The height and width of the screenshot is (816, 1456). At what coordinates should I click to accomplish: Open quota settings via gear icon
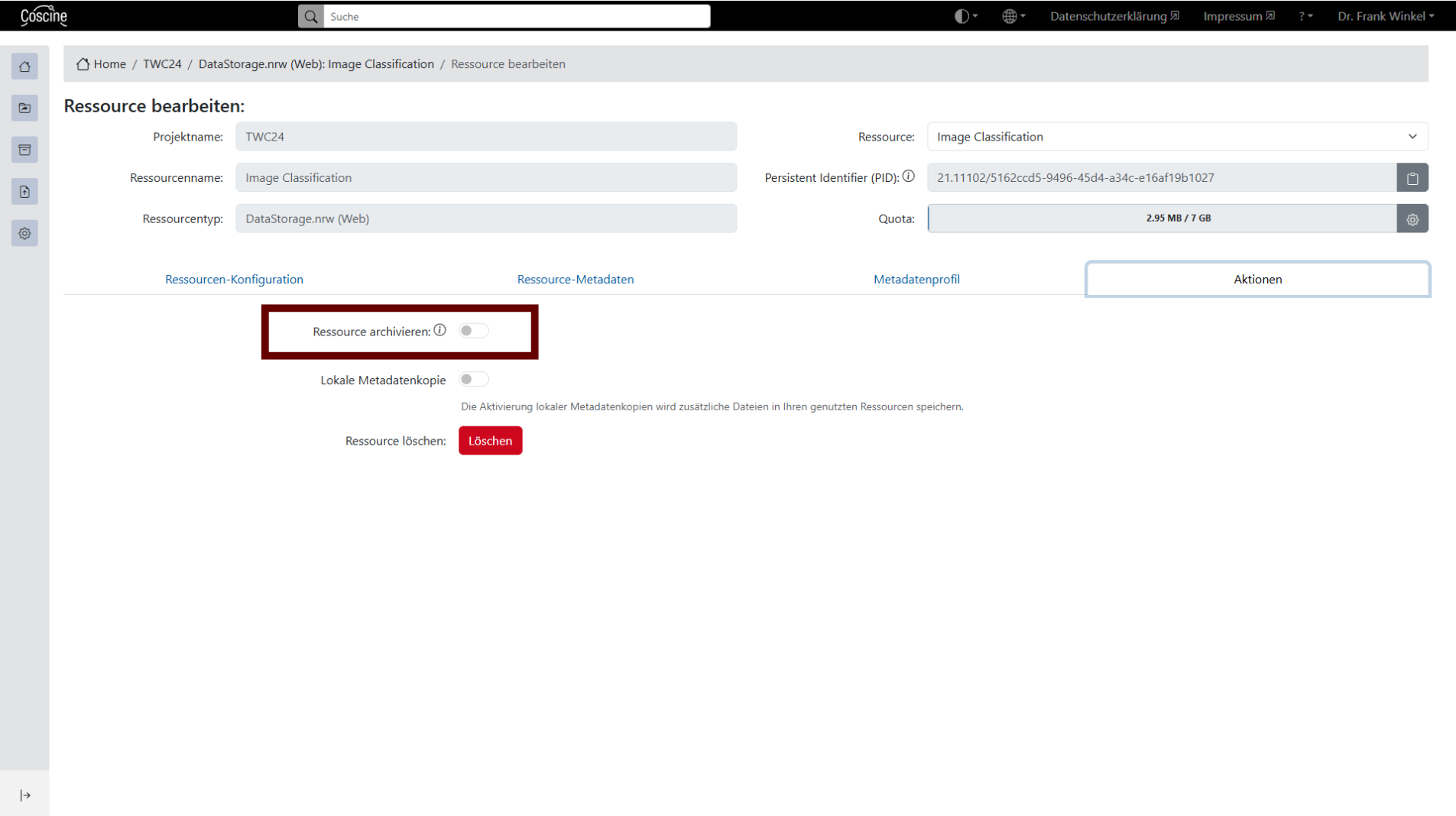click(x=1412, y=219)
